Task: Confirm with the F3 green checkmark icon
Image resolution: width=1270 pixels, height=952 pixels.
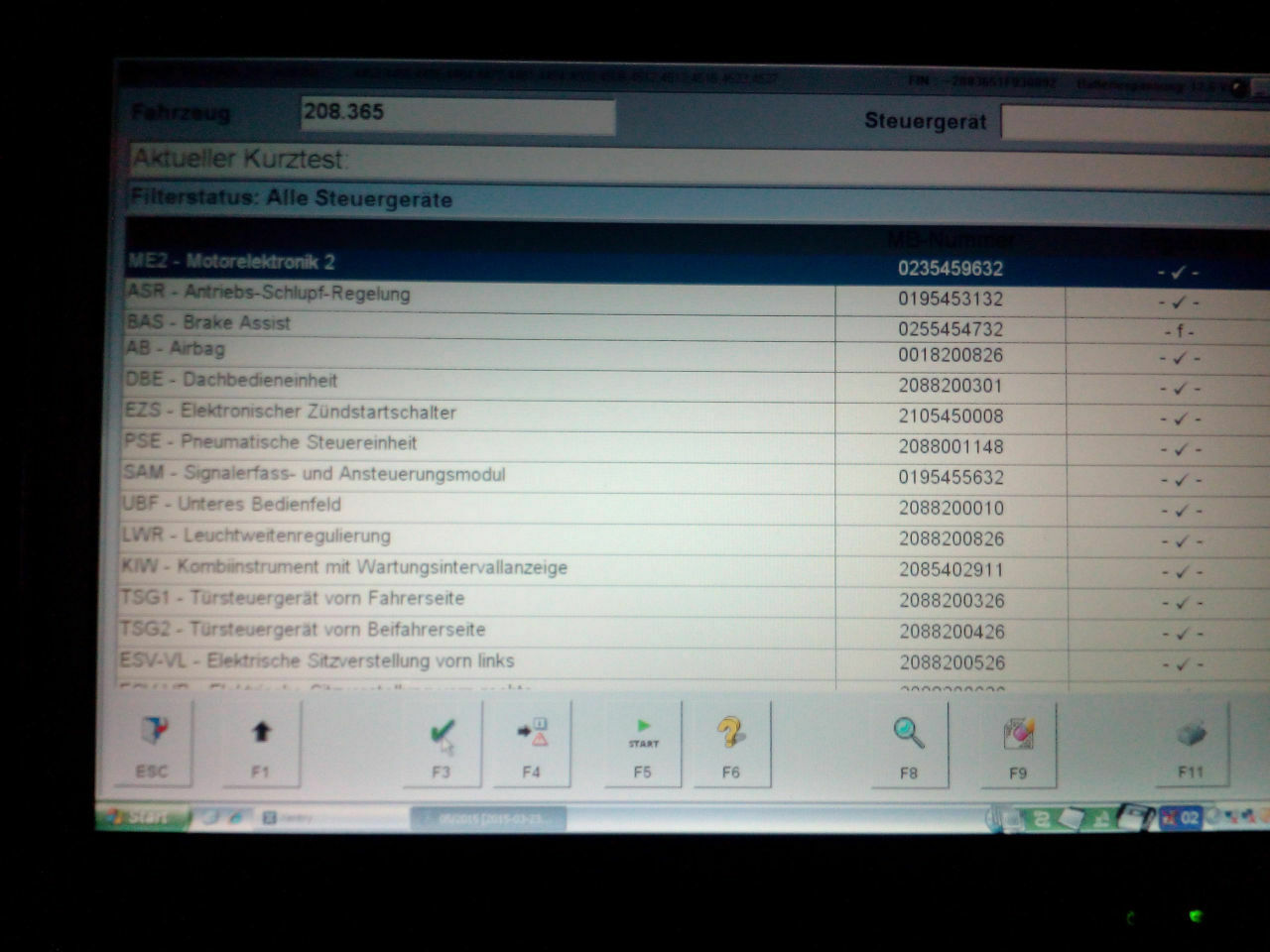Action: pyautogui.click(x=442, y=734)
